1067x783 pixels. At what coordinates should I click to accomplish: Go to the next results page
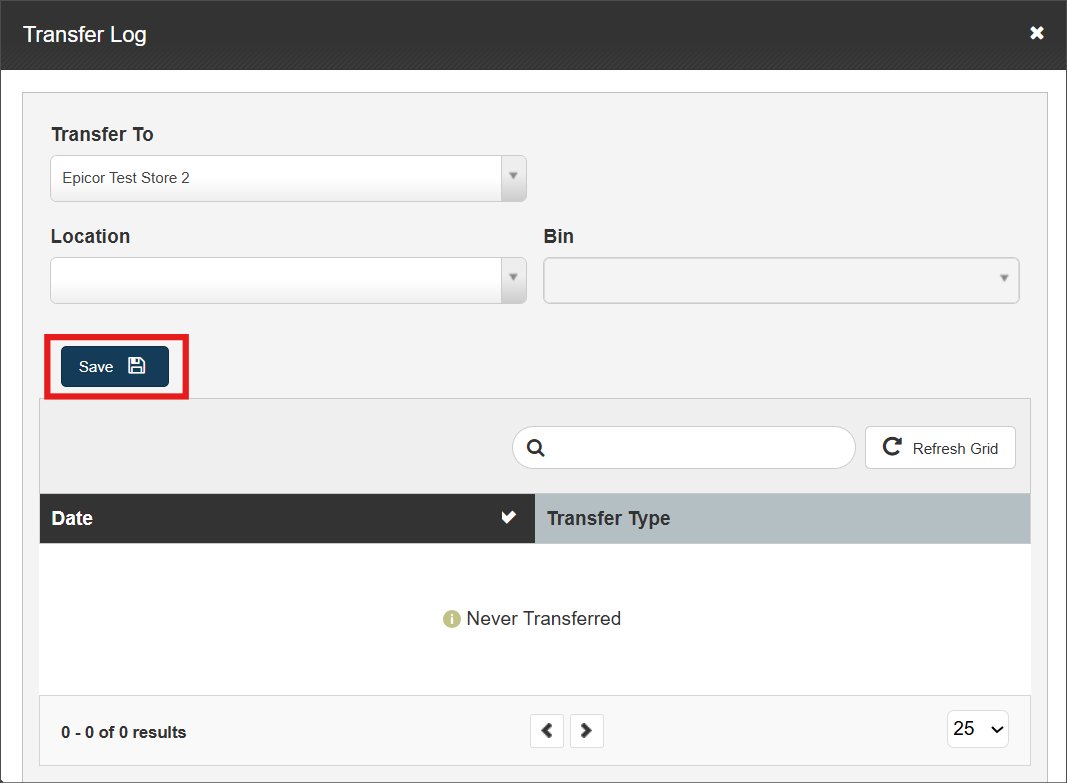pos(586,731)
